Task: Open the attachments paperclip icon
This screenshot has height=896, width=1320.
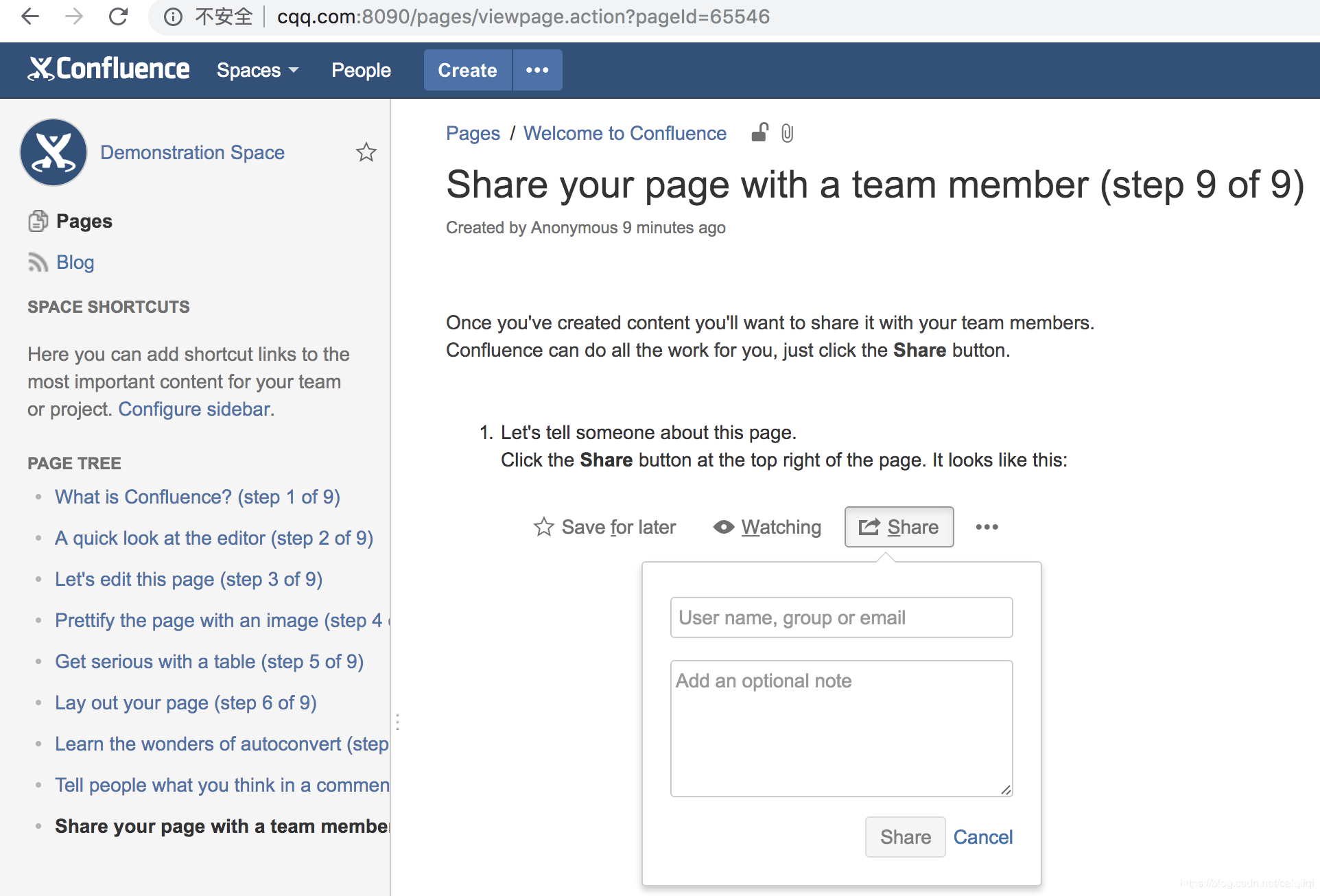Action: (787, 133)
